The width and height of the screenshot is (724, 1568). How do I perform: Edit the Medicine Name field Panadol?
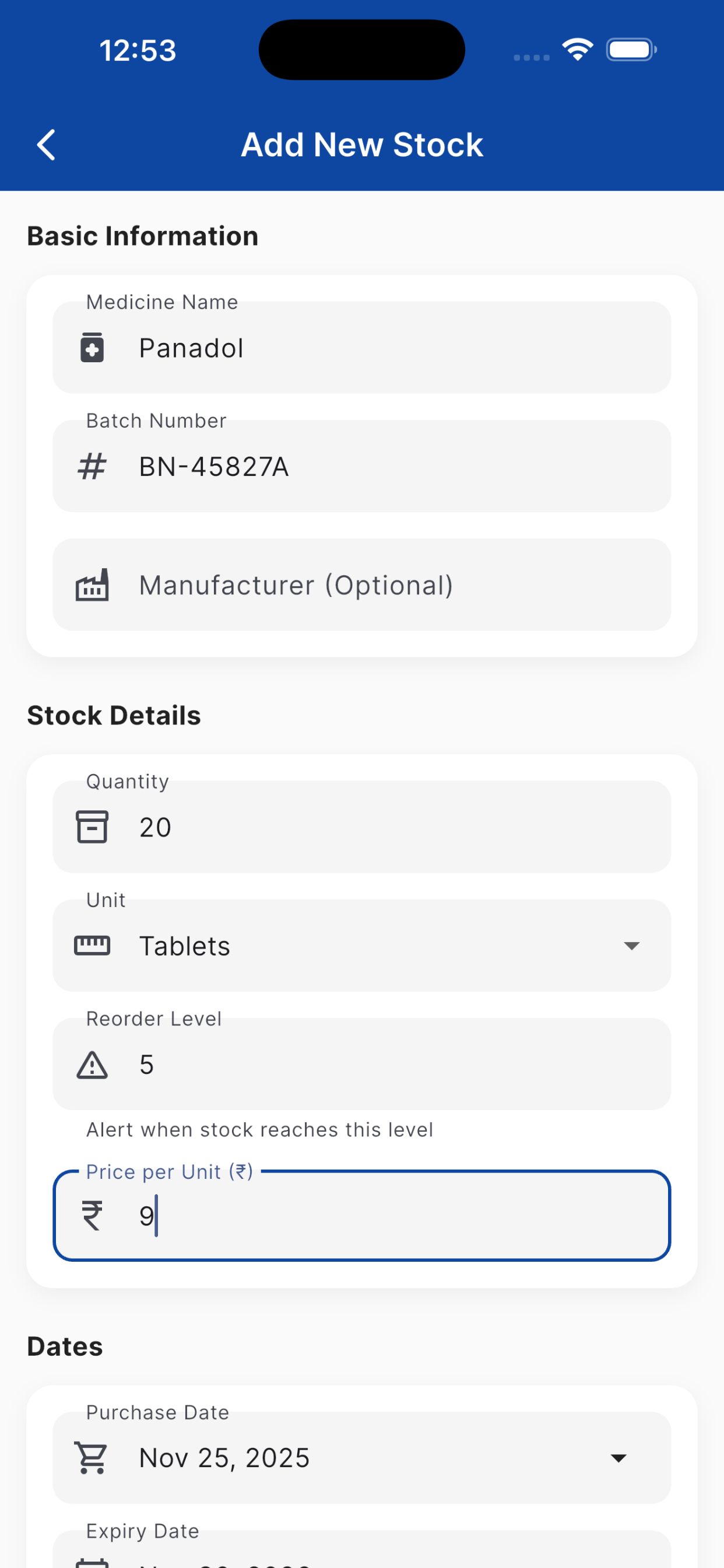[x=389, y=348]
